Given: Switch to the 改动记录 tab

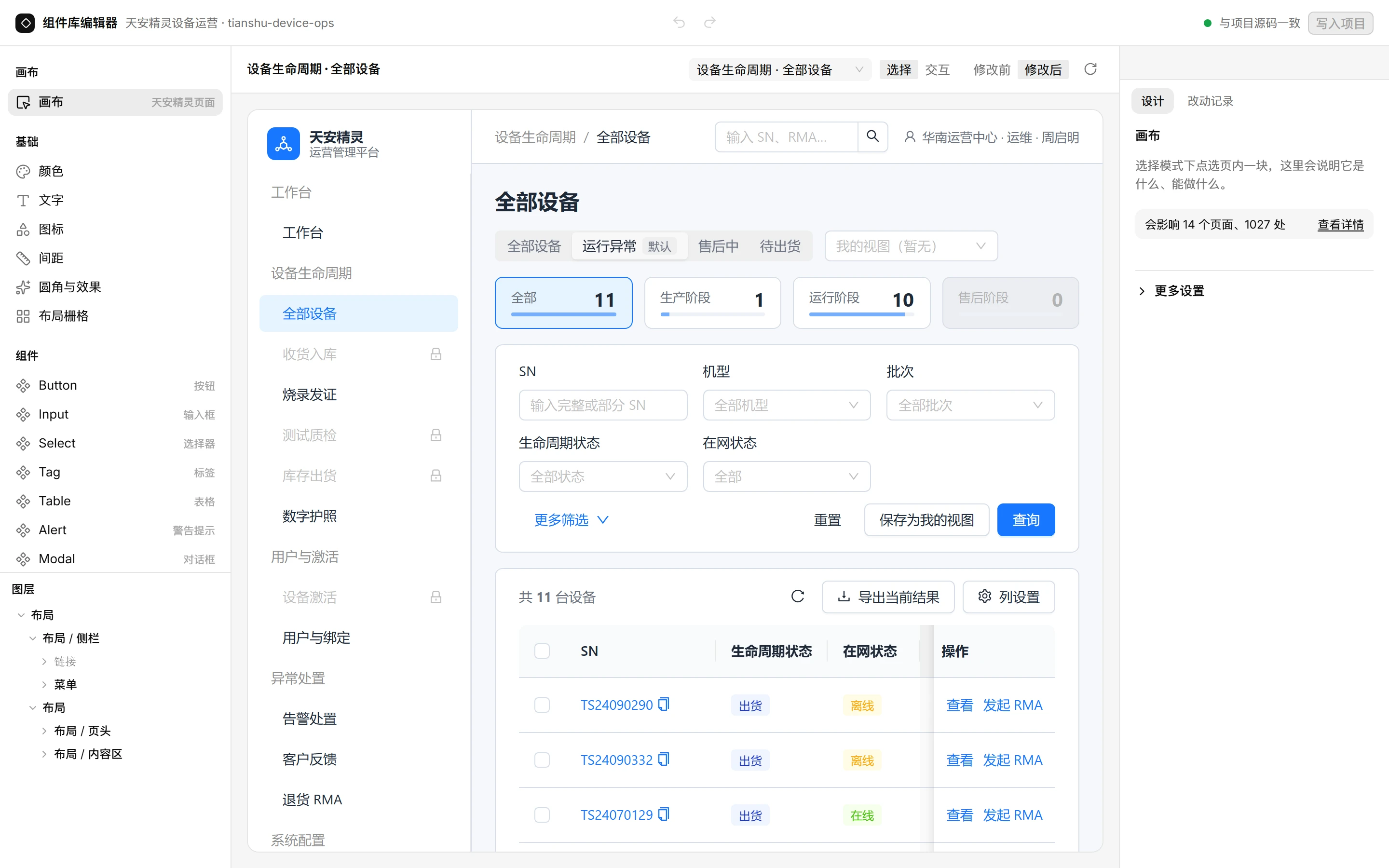Looking at the screenshot, I should pos(1210,101).
